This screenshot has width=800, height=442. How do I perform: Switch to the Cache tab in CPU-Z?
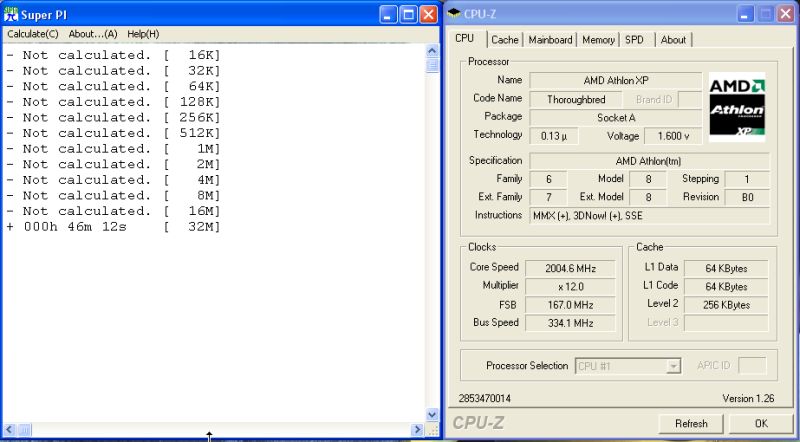click(505, 40)
